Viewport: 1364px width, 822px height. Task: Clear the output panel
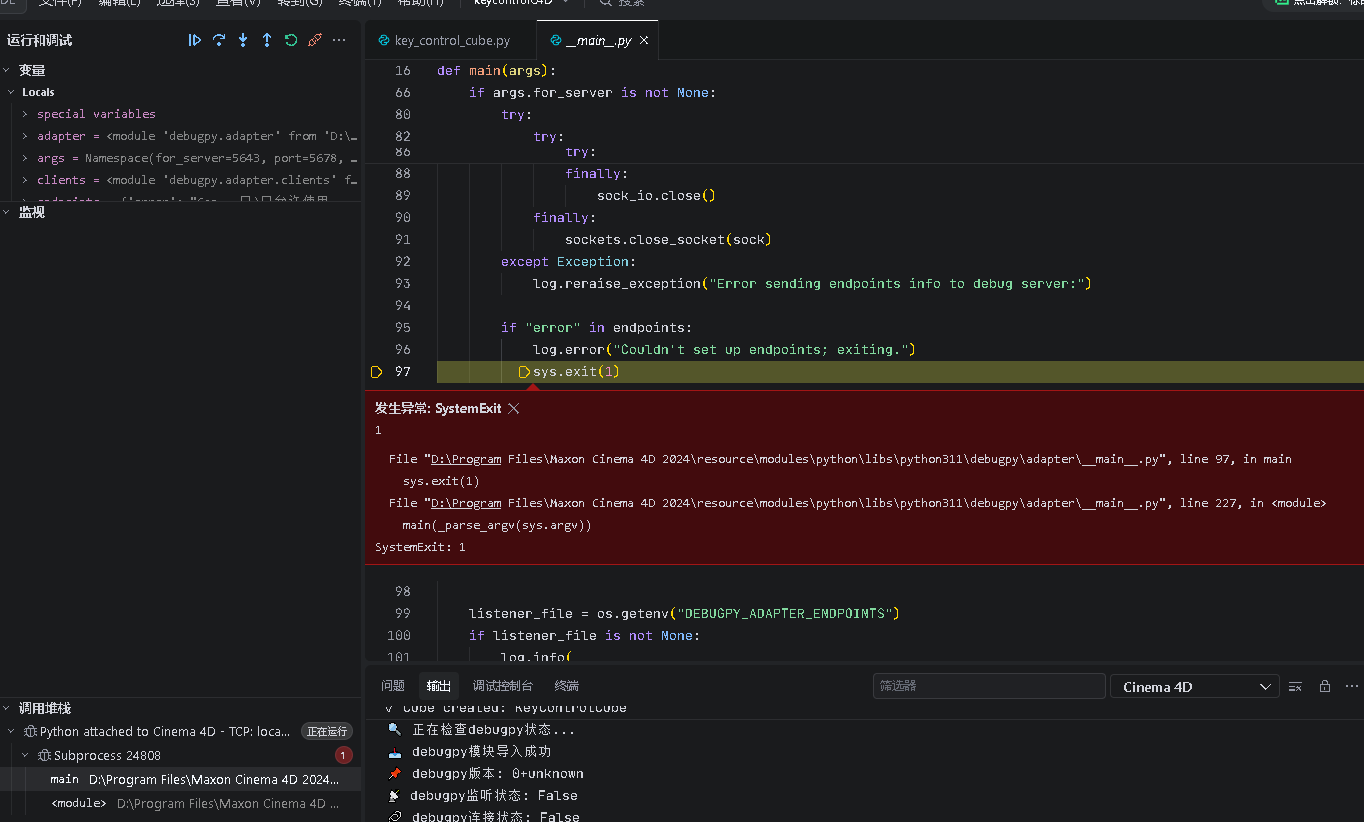click(x=1295, y=686)
